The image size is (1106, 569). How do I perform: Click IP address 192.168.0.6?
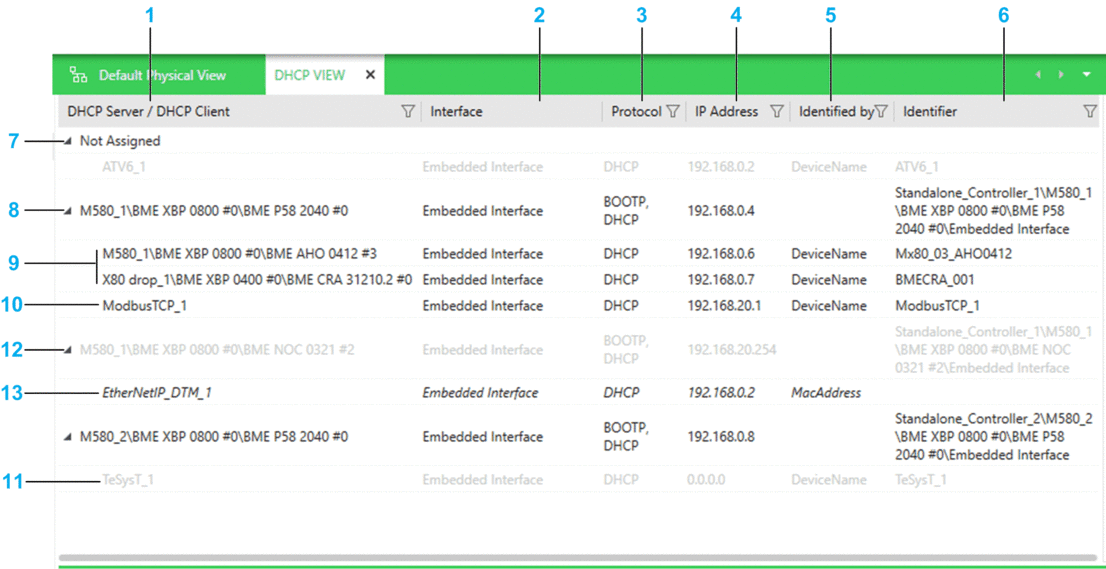tap(721, 253)
